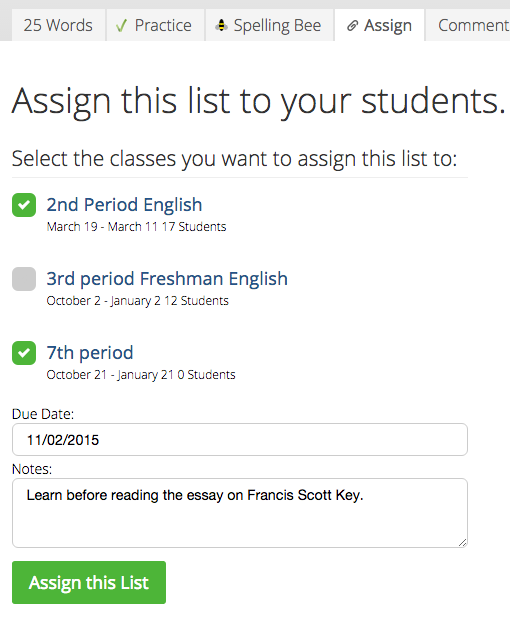
Task: Uncheck the 7th period checkbox
Action: pos(24,353)
